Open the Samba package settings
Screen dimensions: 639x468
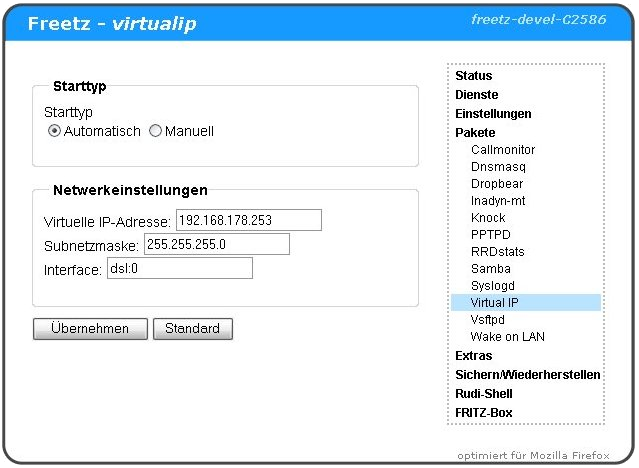tap(490, 269)
